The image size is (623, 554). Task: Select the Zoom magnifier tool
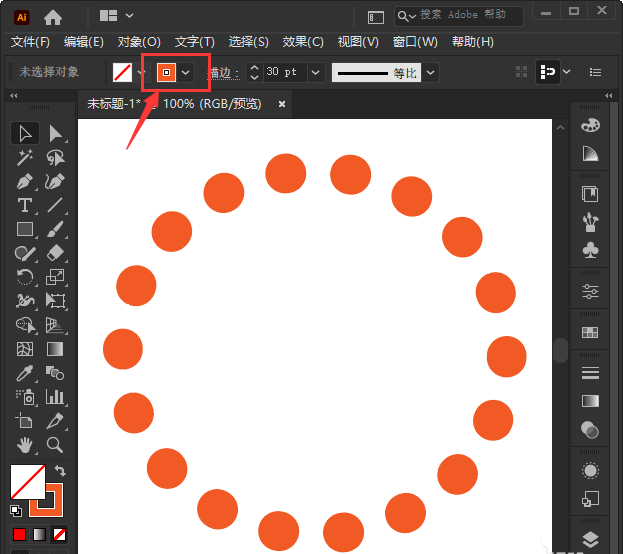[56, 445]
